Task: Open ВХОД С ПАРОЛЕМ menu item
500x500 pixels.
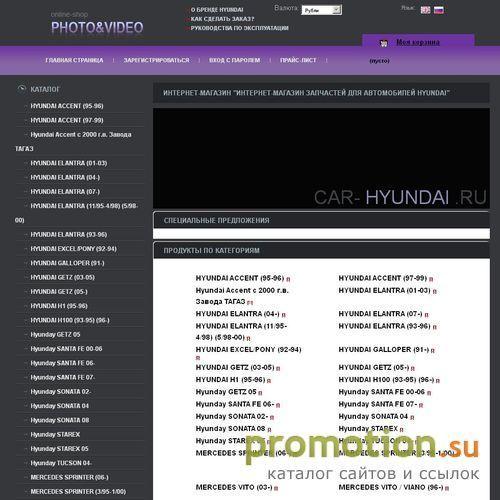Action: click(x=234, y=60)
